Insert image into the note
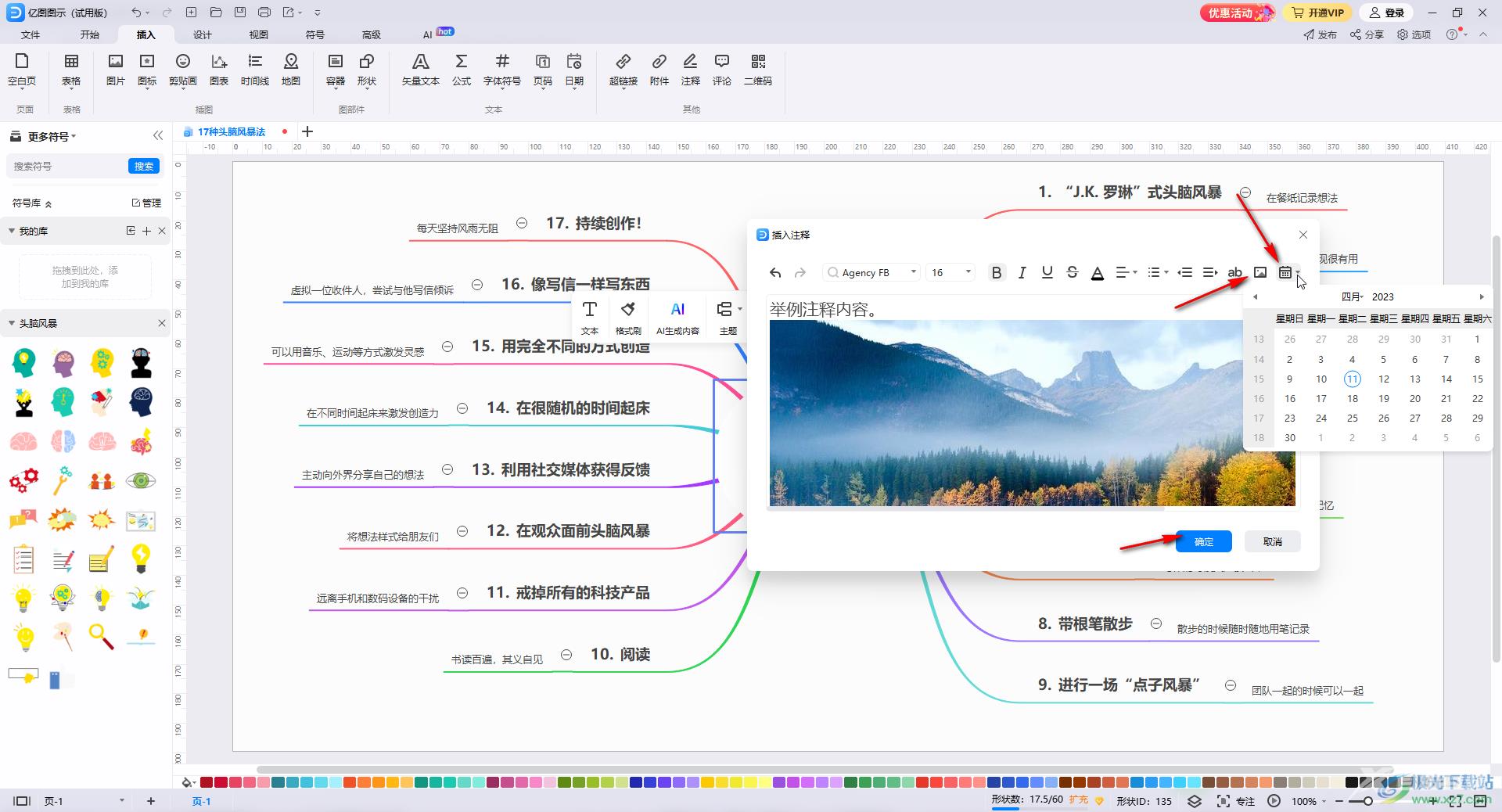1502x812 pixels. [x=1260, y=272]
